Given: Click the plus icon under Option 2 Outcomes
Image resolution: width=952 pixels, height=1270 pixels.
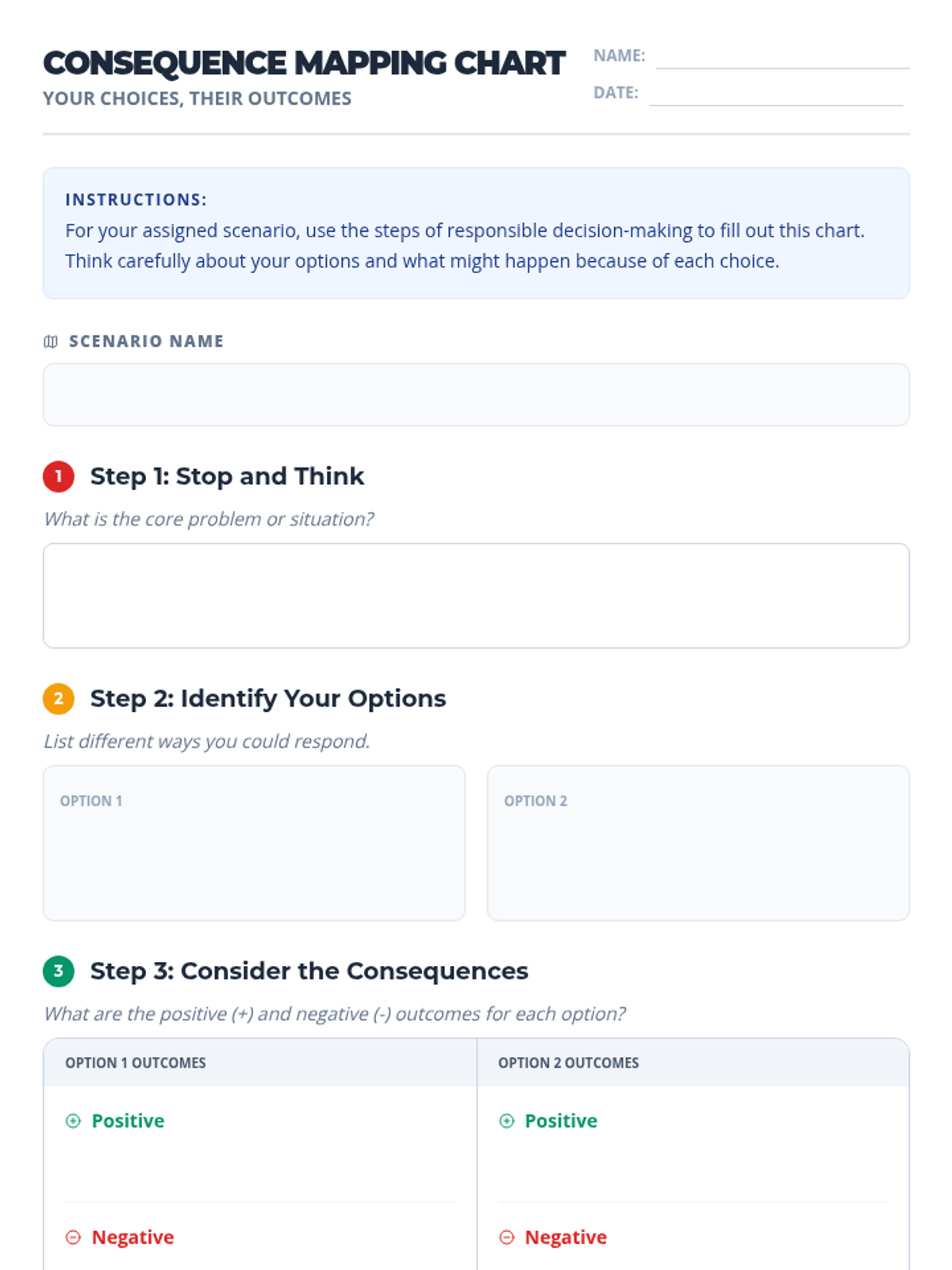Looking at the screenshot, I should click(506, 1121).
